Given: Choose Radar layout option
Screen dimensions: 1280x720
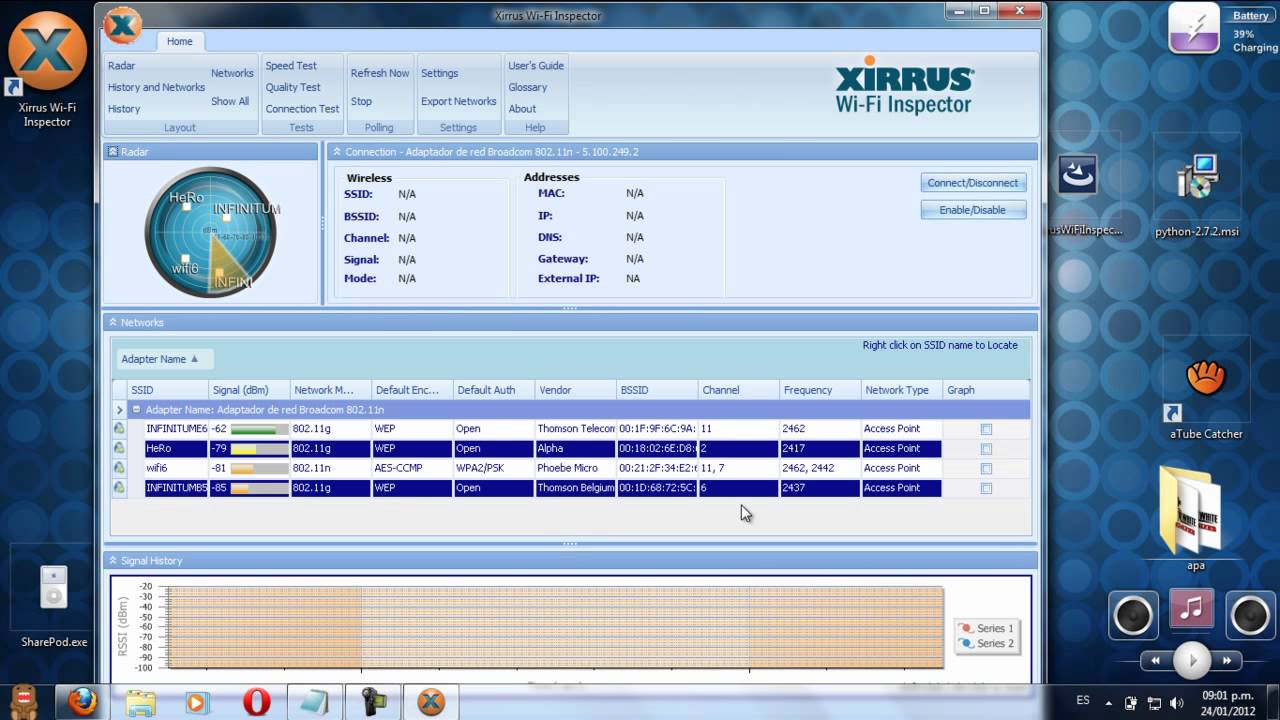Looking at the screenshot, I should pos(121,66).
